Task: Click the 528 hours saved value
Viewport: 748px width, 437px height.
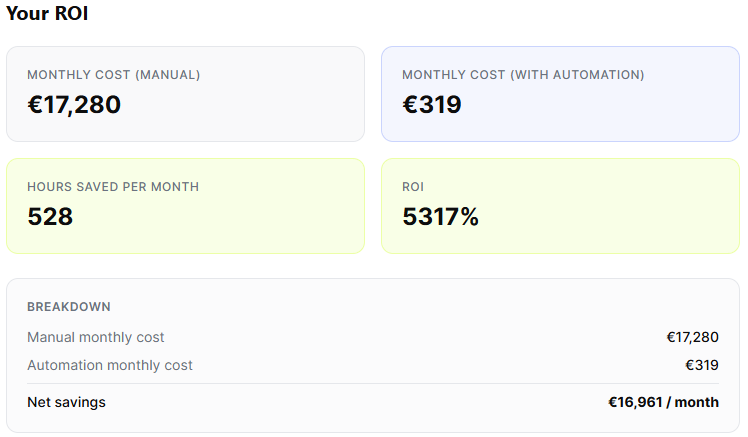Action: (50, 216)
